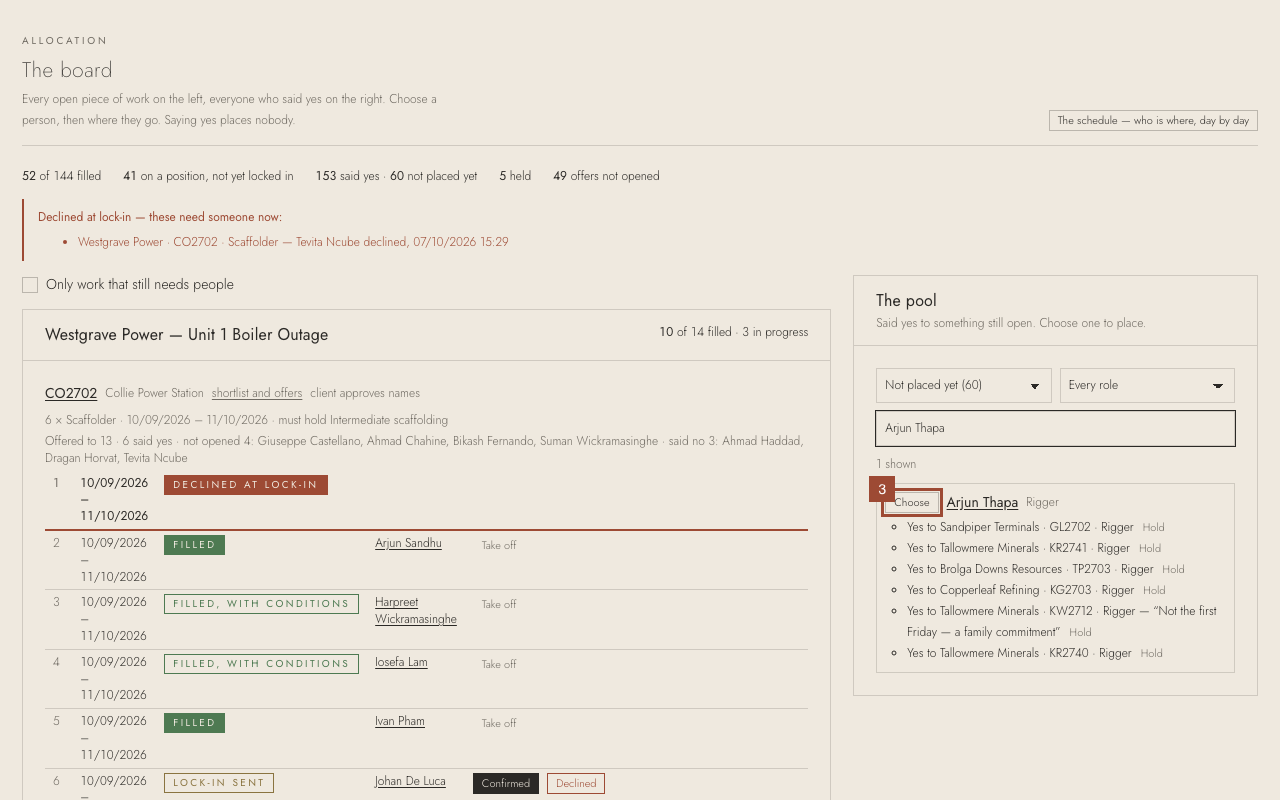Image resolution: width=1280 pixels, height=800 pixels.
Task: Hold Arjun Thapa for Copperleaf Refining KG2703
Action: (x=1154, y=590)
